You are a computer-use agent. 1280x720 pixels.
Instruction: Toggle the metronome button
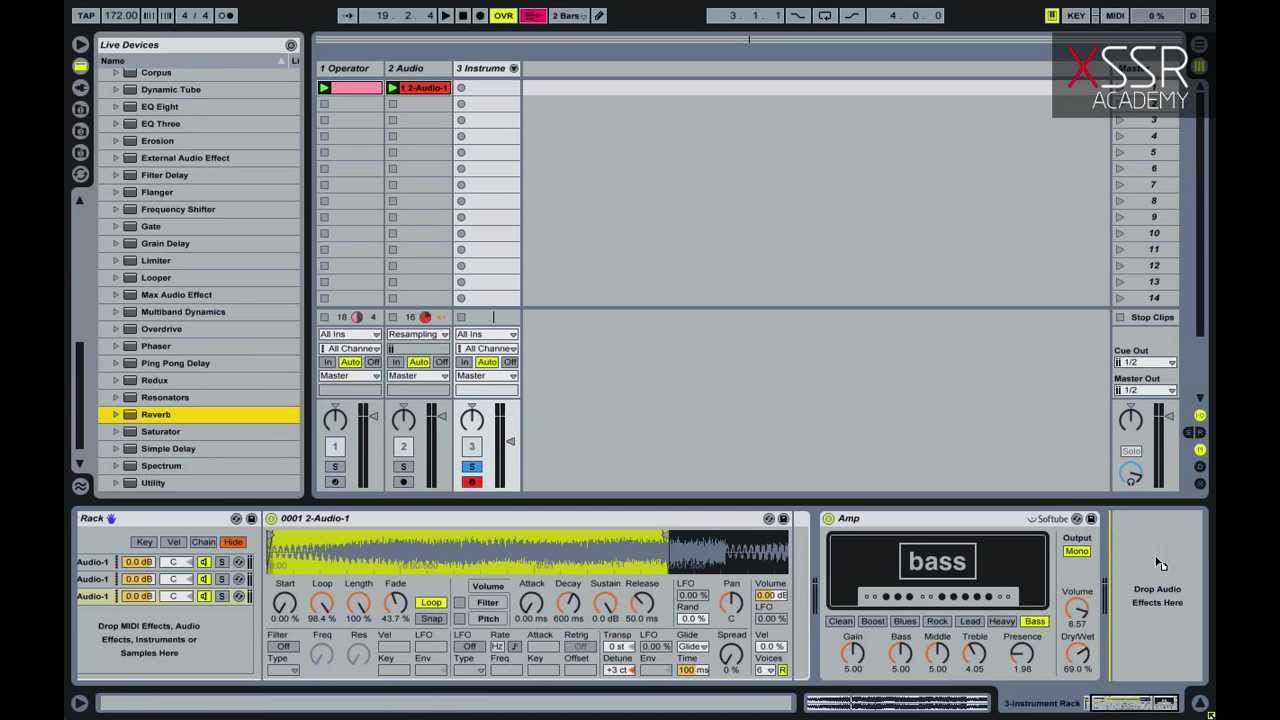pyautogui.click(x=227, y=15)
